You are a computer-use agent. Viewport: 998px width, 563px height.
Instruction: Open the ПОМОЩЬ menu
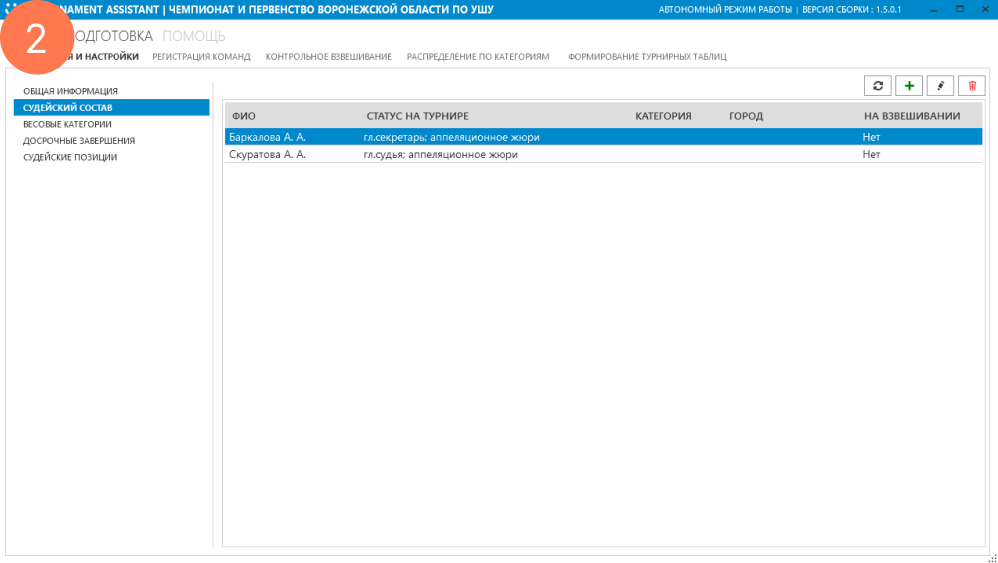click(194, 36)
